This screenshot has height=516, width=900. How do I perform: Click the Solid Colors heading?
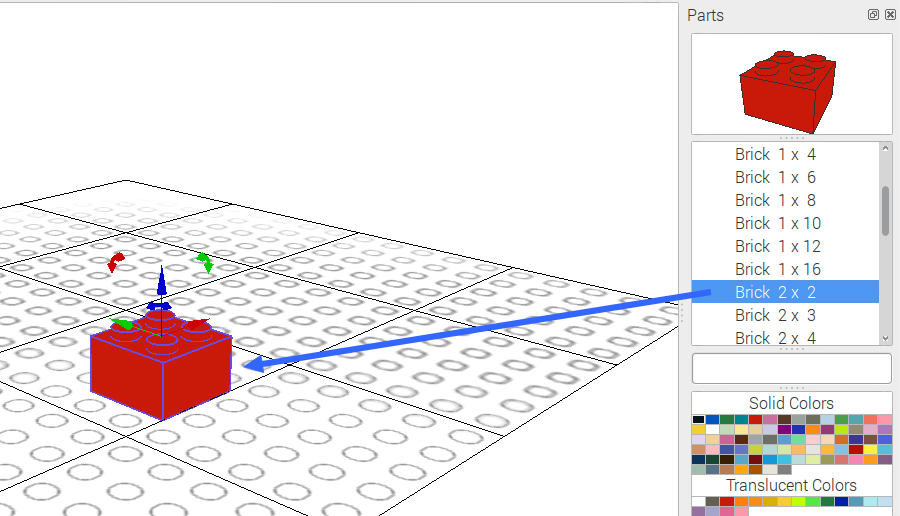pos(792,403)
